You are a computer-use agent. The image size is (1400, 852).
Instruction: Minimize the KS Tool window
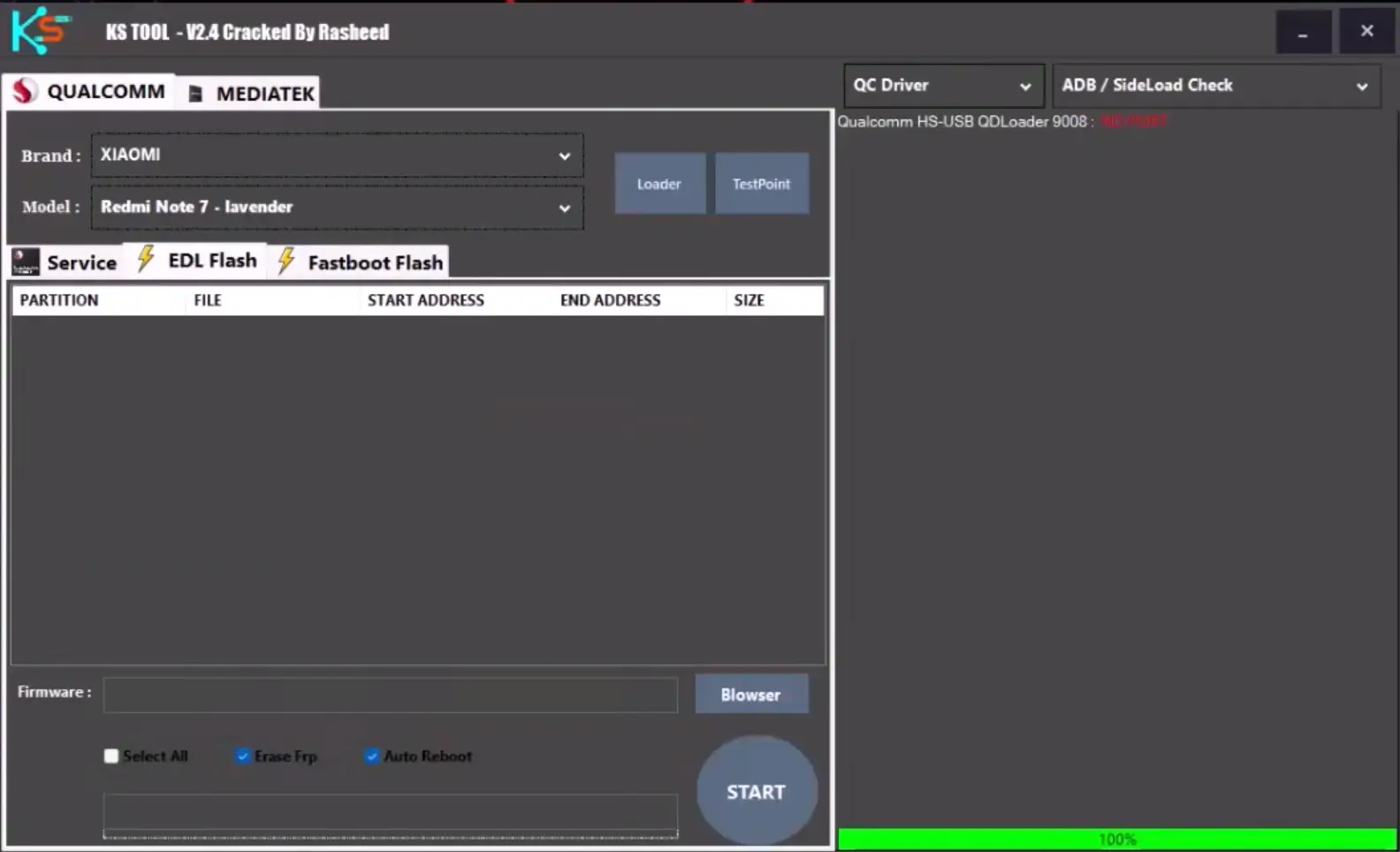pos(1304,32)
